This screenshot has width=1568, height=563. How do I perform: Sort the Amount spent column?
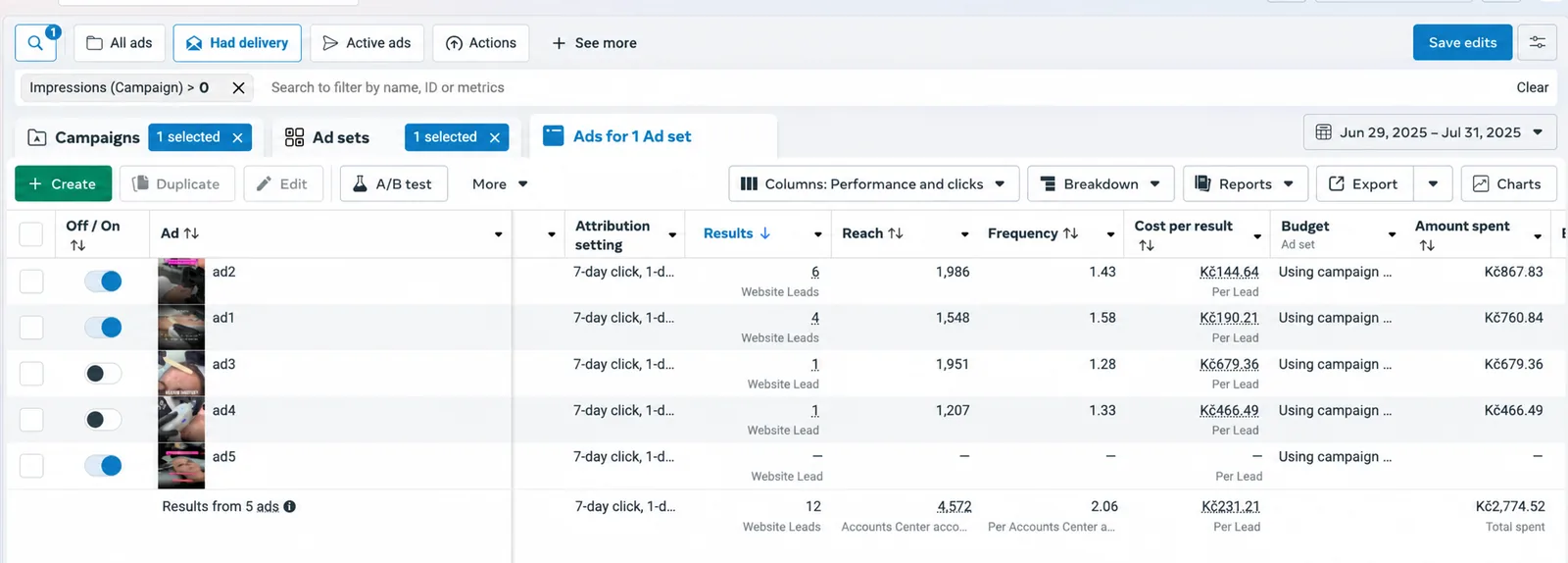(x=1427, y=245)
